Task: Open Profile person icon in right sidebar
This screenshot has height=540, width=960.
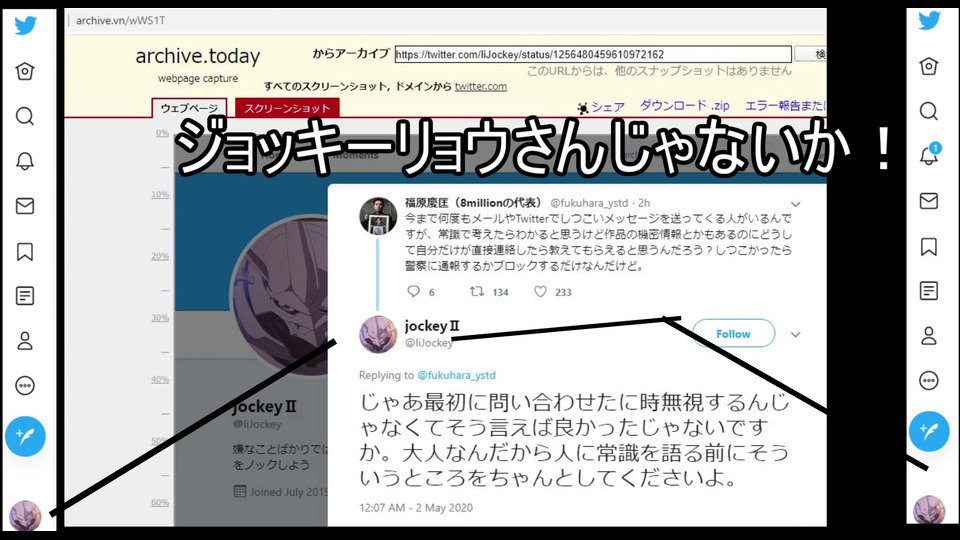Action: [x=929, y=336]
